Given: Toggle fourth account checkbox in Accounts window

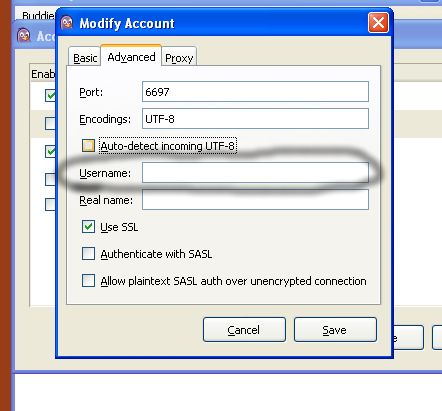Looking at the screenshot, I should pyautogui.click(x=50, y=179).
